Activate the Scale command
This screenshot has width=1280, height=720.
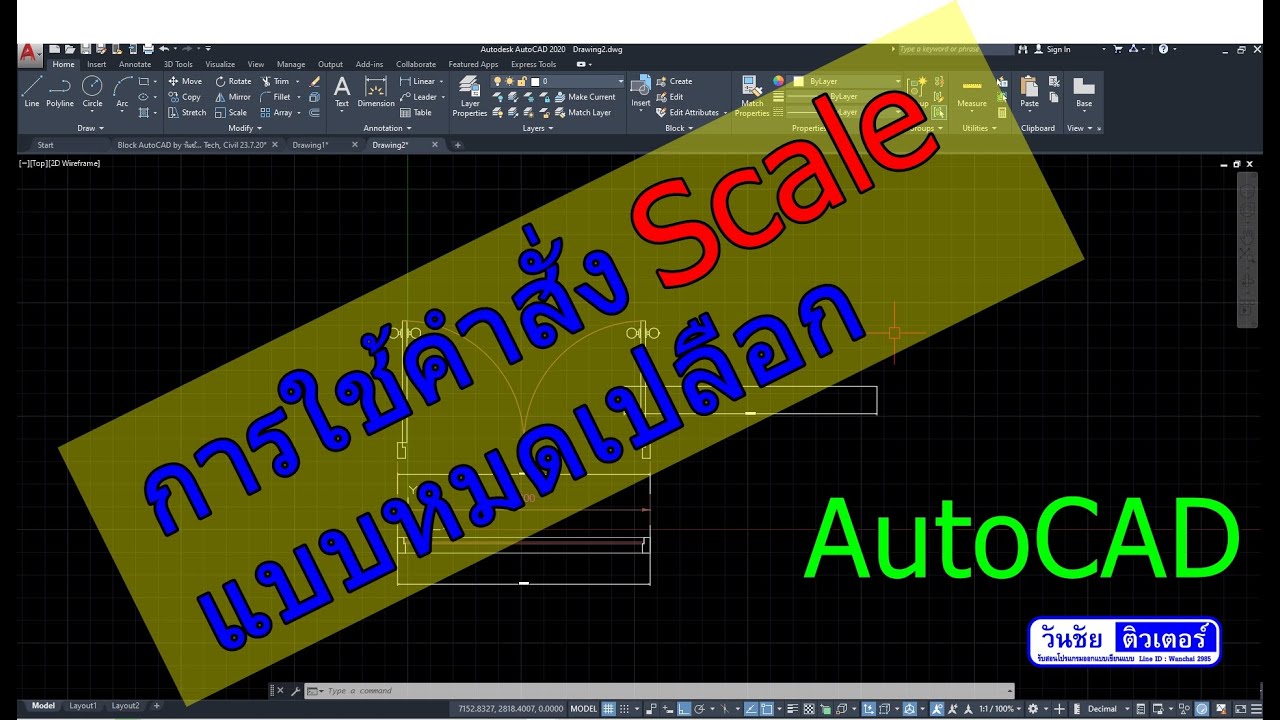pyautogui.click(x=231, y=112)
